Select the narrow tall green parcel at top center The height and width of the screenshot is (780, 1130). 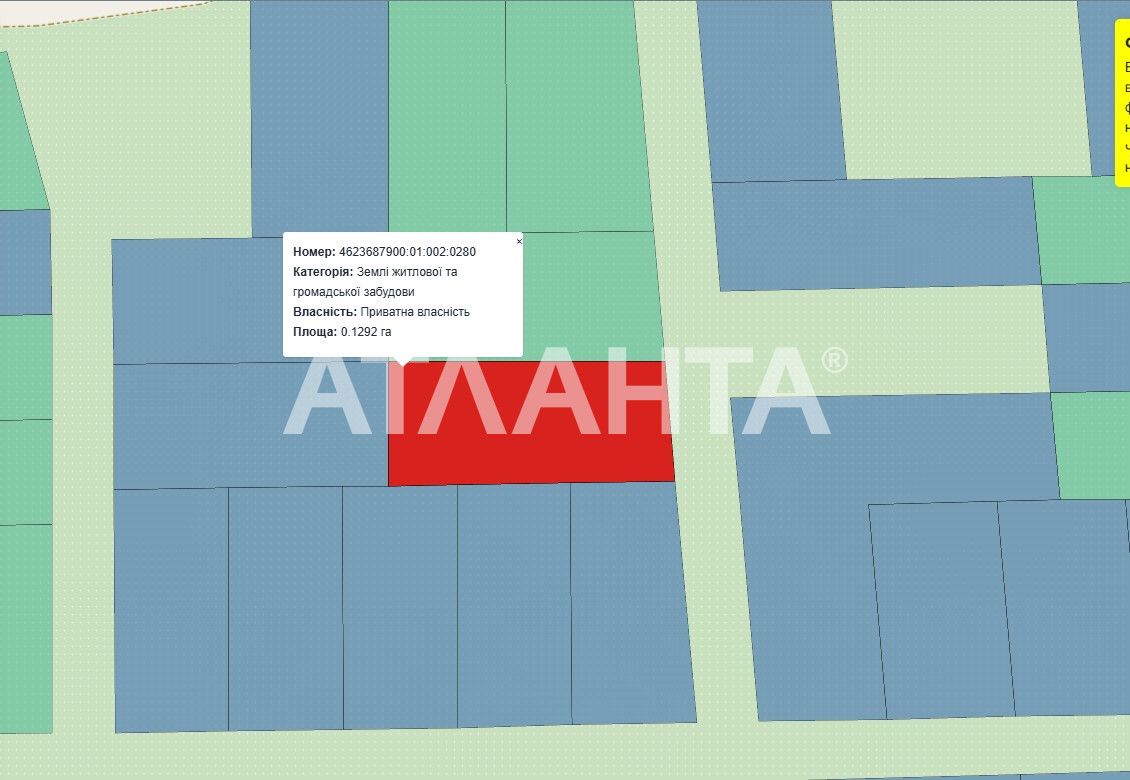(x=447, y=115)
